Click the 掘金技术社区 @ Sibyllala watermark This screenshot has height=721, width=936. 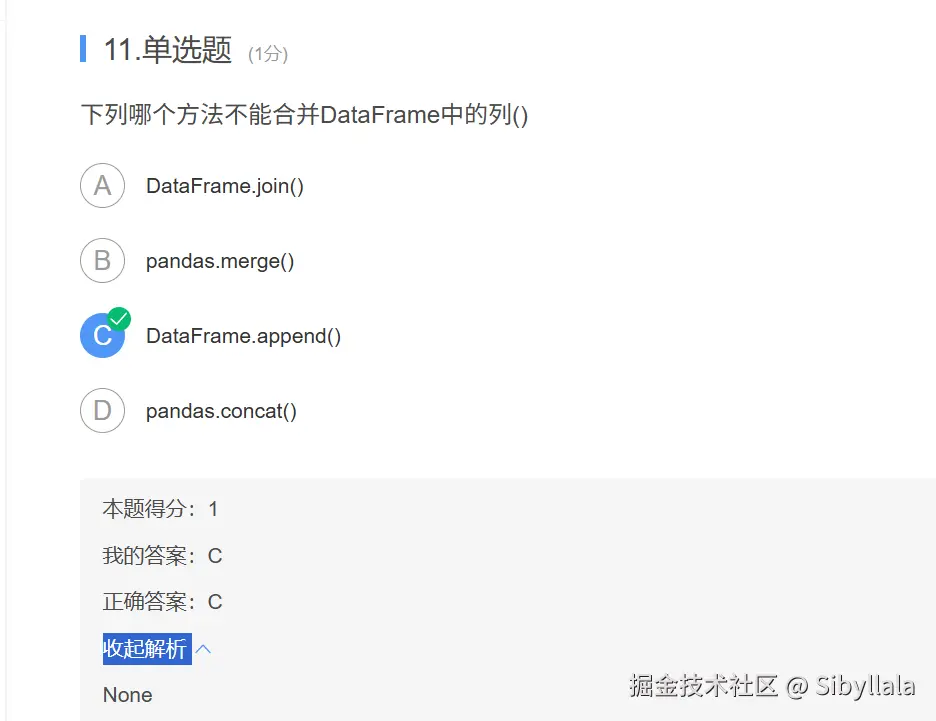pyautogui.click(x=771, y=686)
